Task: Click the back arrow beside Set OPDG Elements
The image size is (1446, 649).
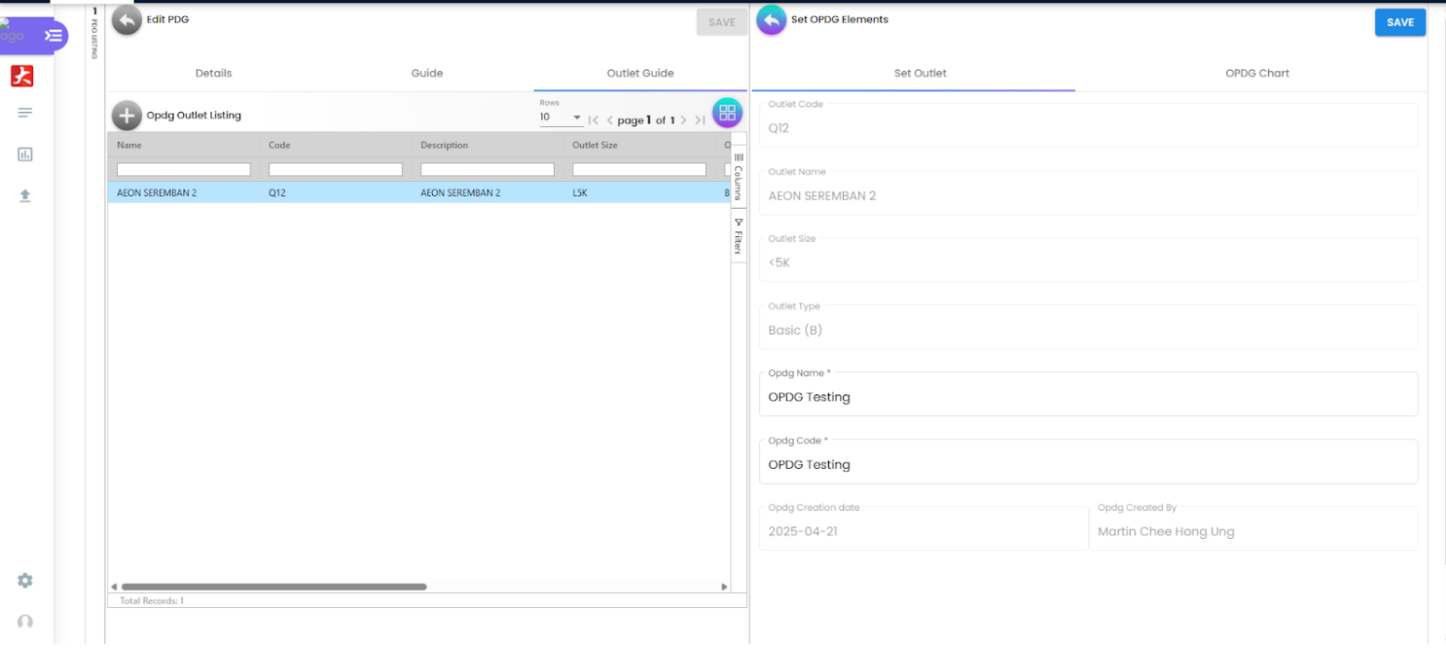Action: point(771,20)
